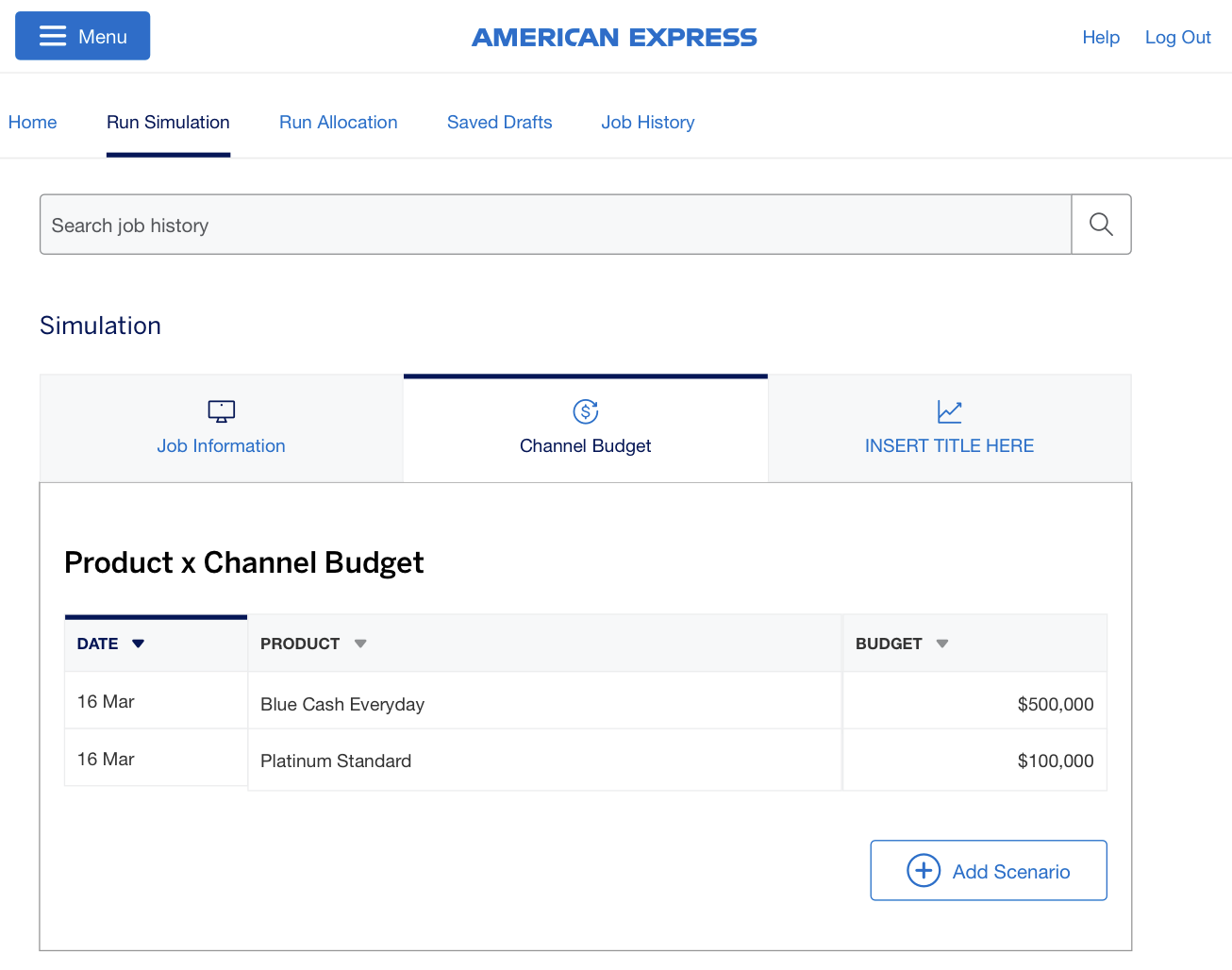
Task: Click the monitor icon above Job Information
Action: (222, 411)
